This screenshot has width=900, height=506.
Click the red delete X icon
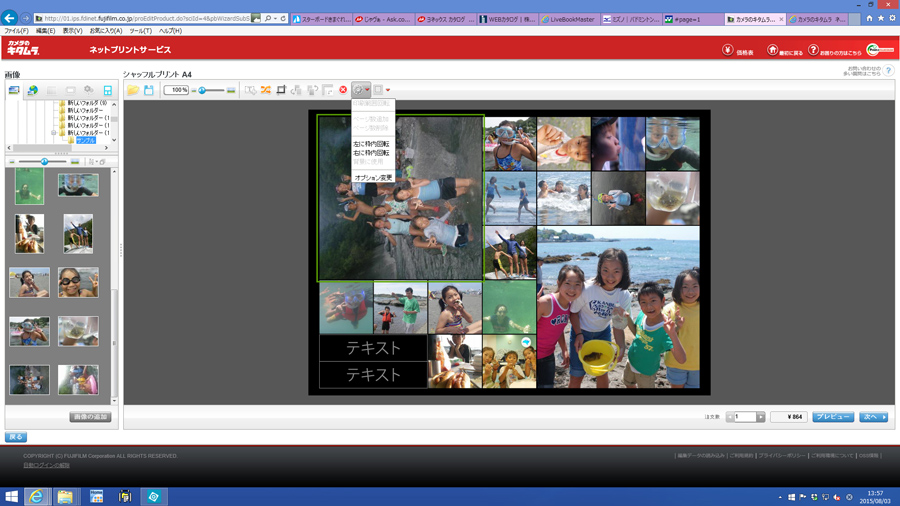(x=343, y=90)
